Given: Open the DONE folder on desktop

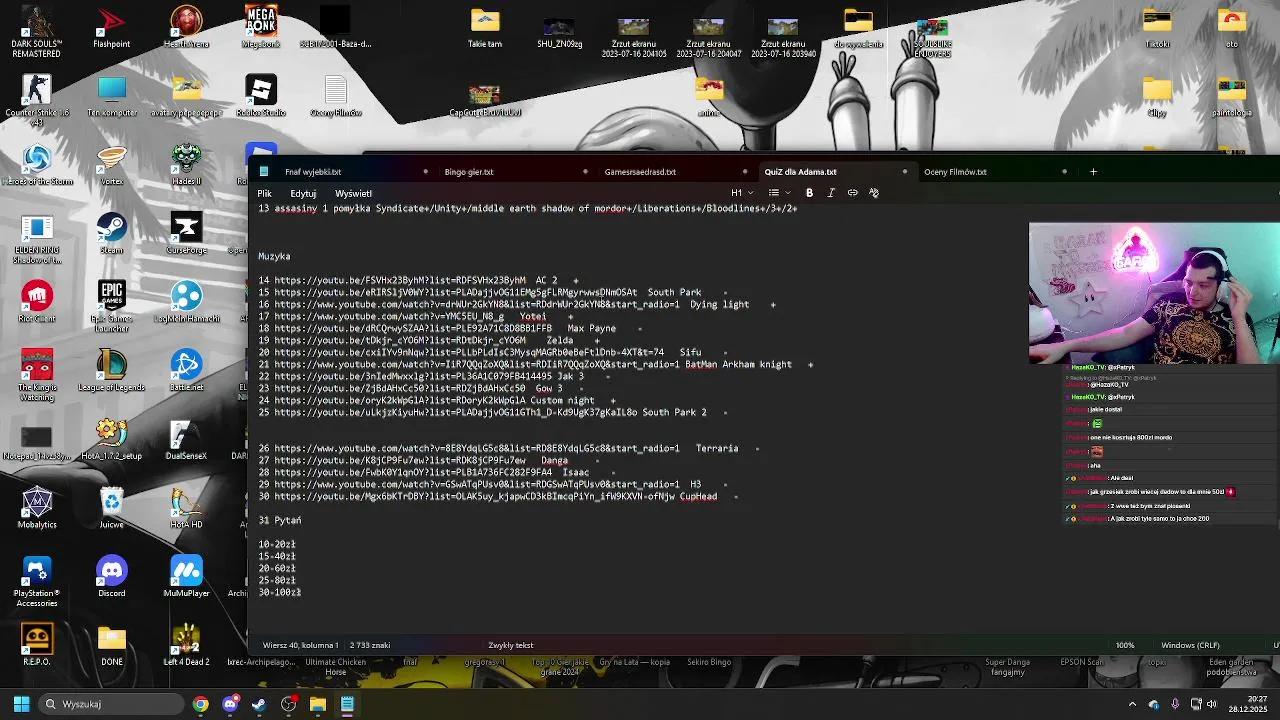Looking at the screenshot, I should click(x=112, y=646).
